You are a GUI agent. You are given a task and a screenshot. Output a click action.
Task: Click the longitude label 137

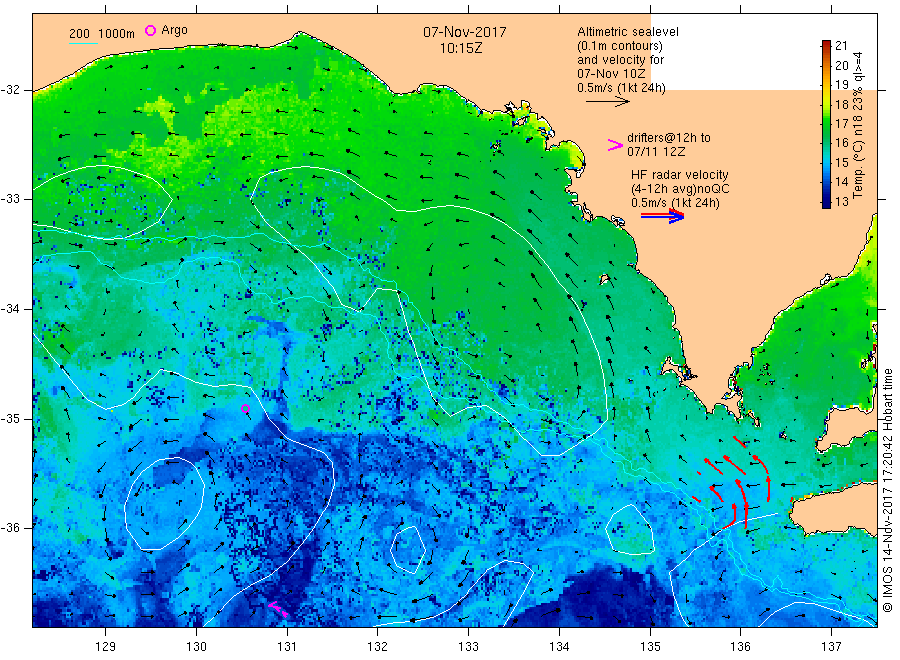click(x=831, y=647)
